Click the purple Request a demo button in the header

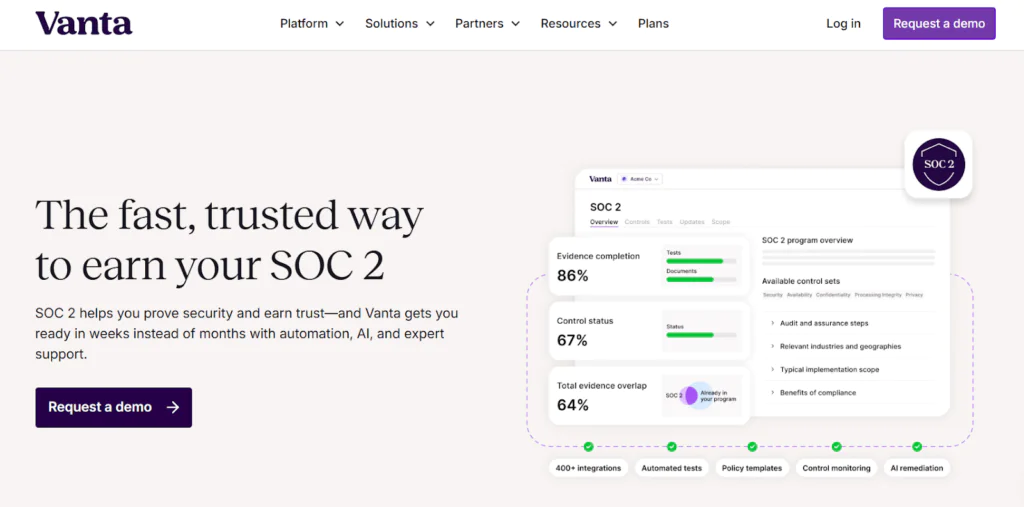point(939,24)
